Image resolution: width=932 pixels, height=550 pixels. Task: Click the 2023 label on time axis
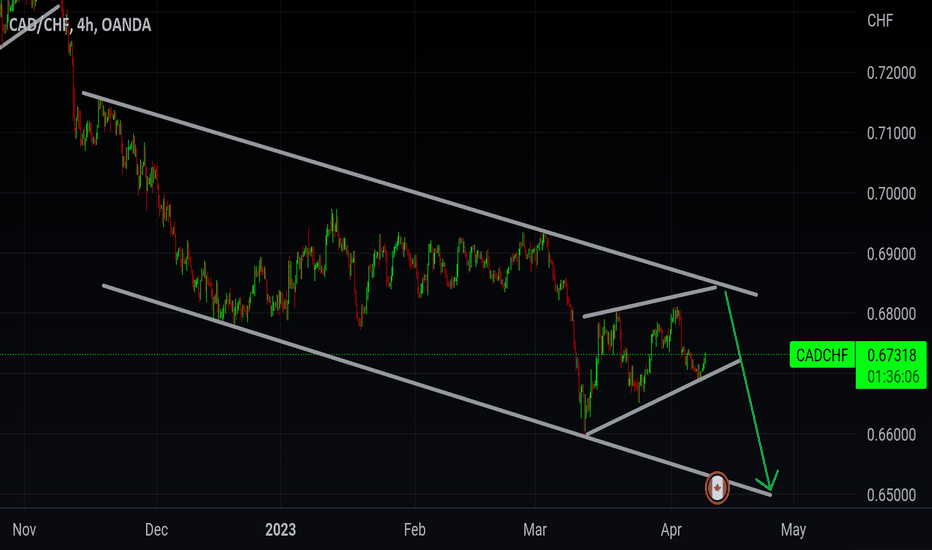(281, 529)
